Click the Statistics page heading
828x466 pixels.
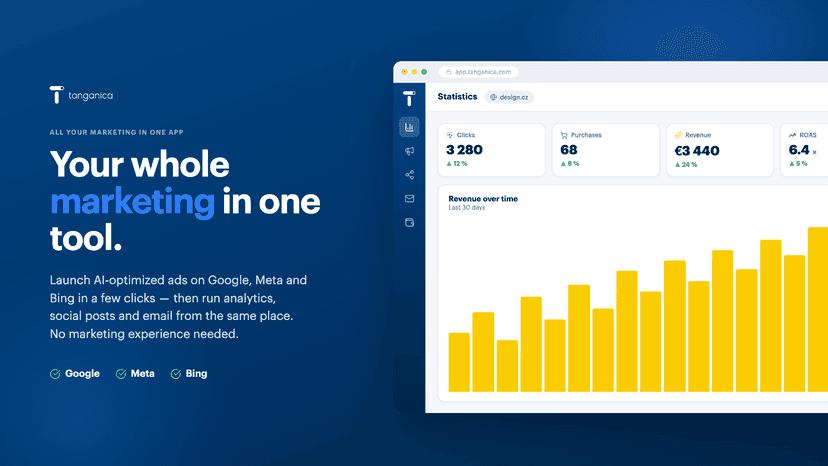(x=457, y=97)
